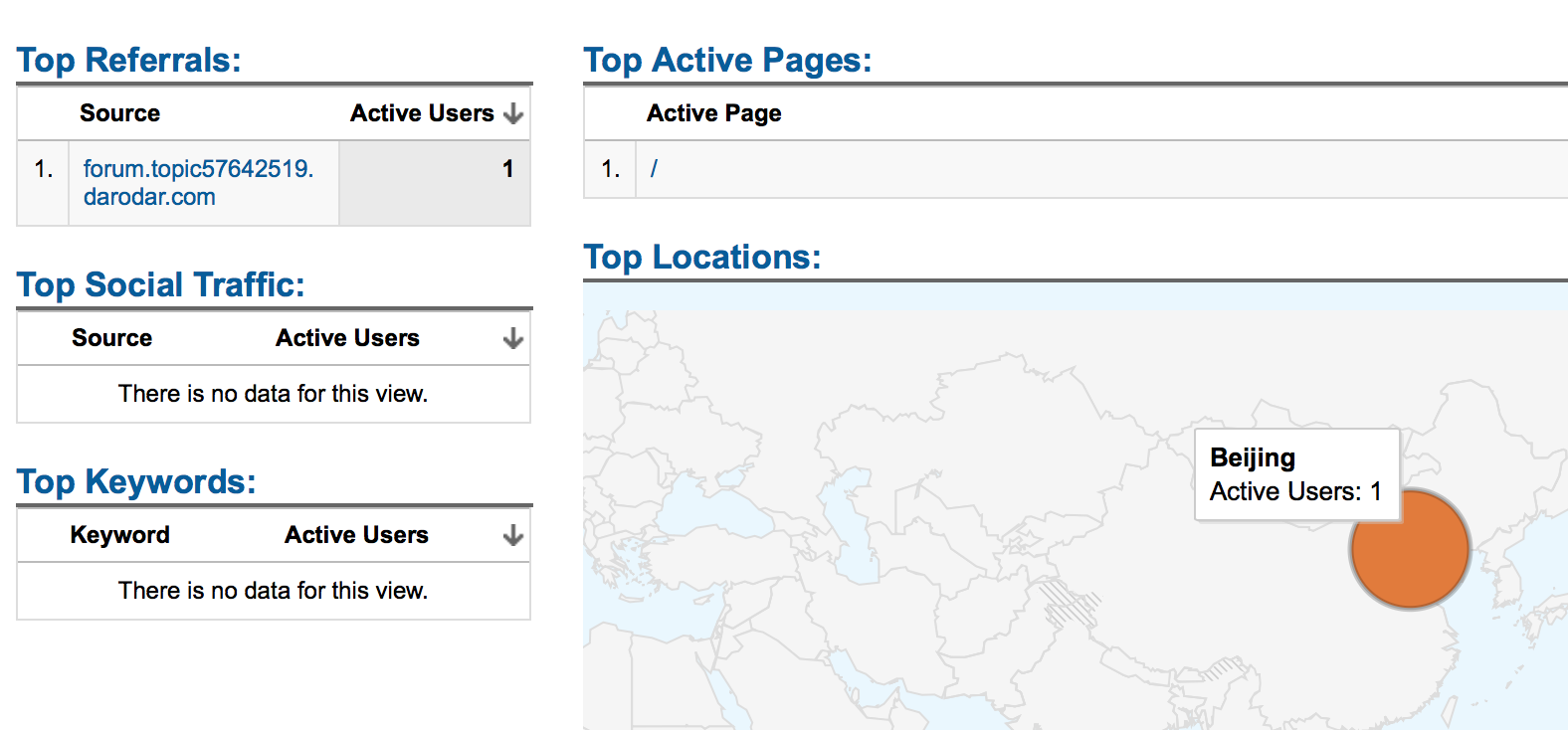Click the Source header in Top Referrals
This screenshot has height=730, width=1568.
[x=119, y=113]
